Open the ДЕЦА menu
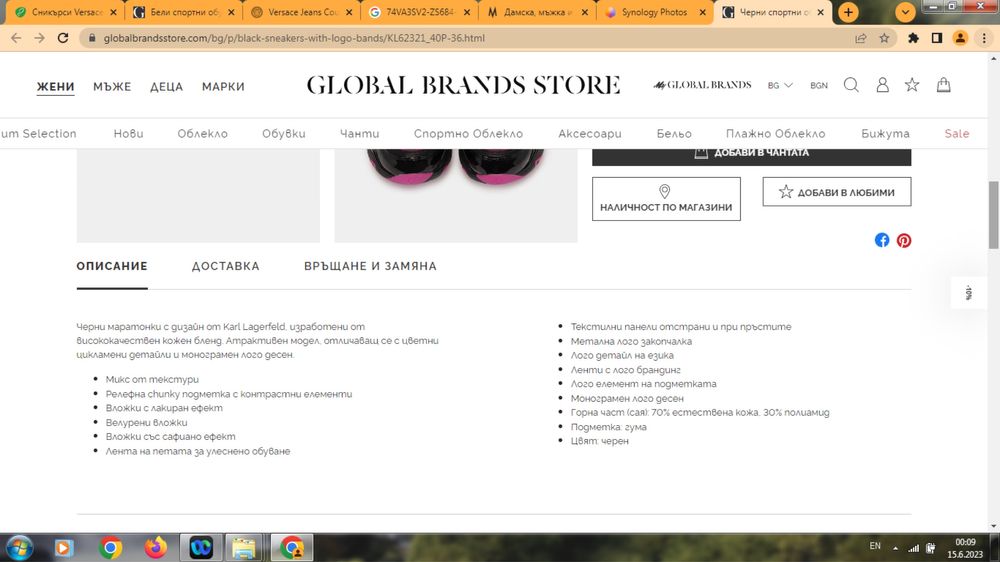 pyautogui.click(x=166, y=87)
